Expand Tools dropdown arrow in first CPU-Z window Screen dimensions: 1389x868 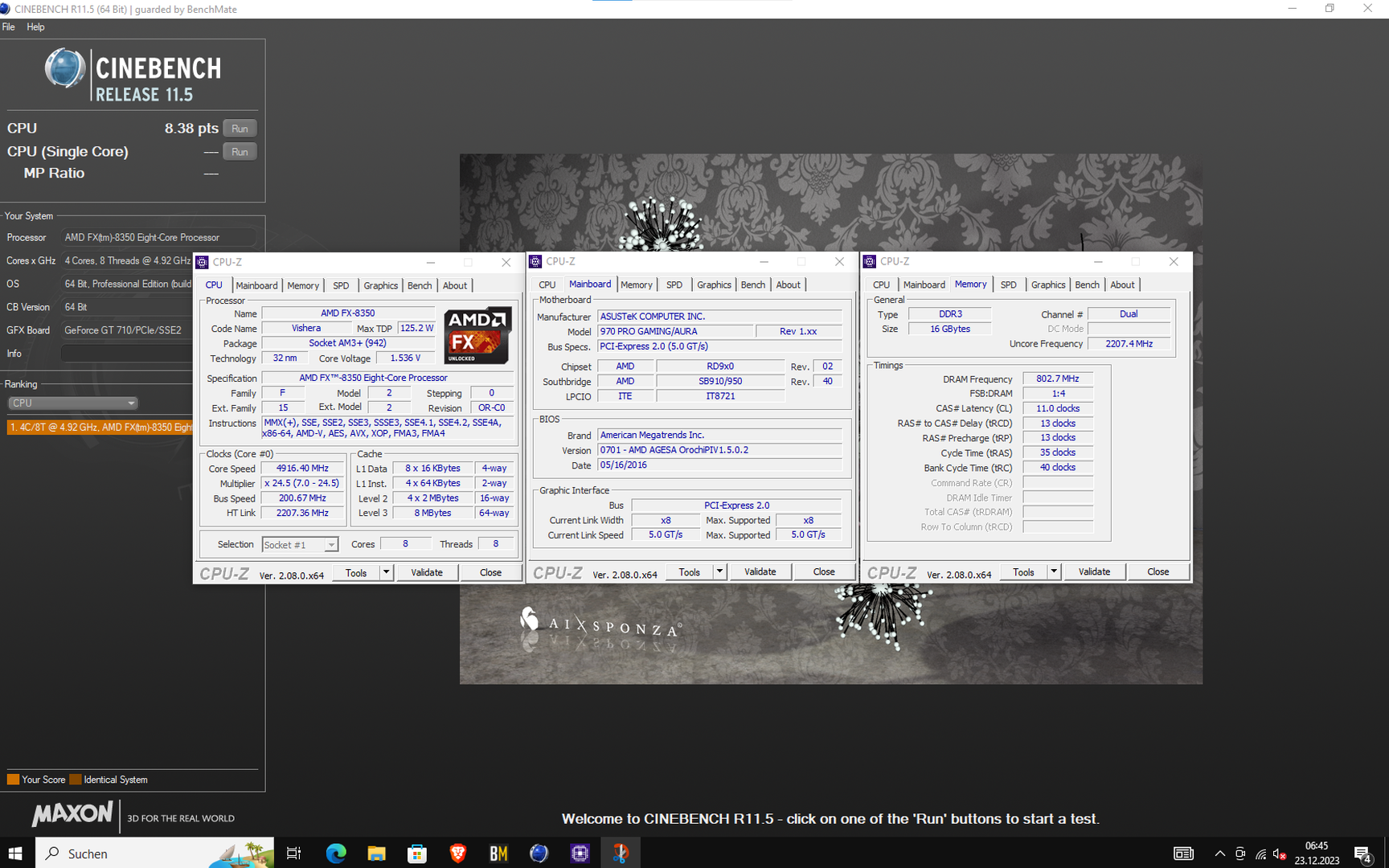coord(386,572)
